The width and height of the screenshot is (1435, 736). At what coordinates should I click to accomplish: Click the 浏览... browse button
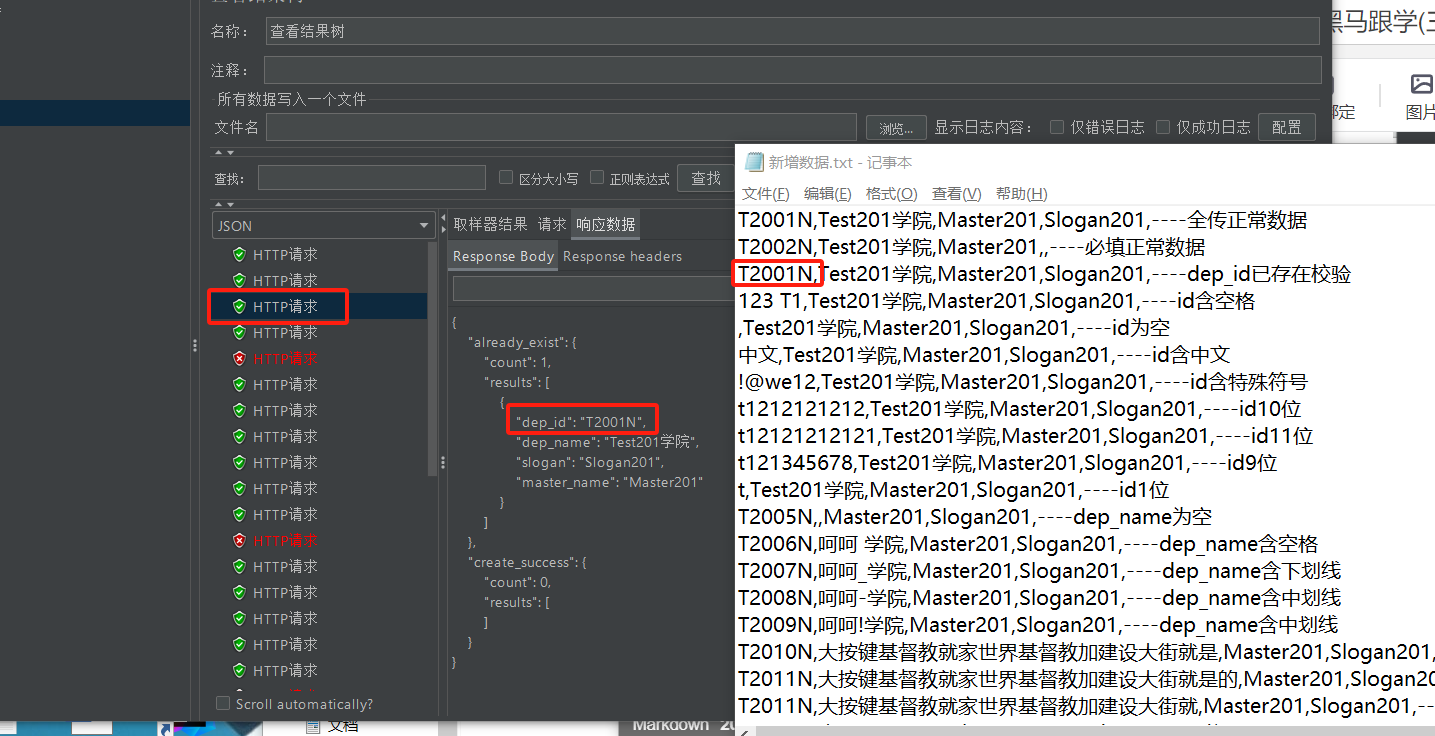point(896,128)
